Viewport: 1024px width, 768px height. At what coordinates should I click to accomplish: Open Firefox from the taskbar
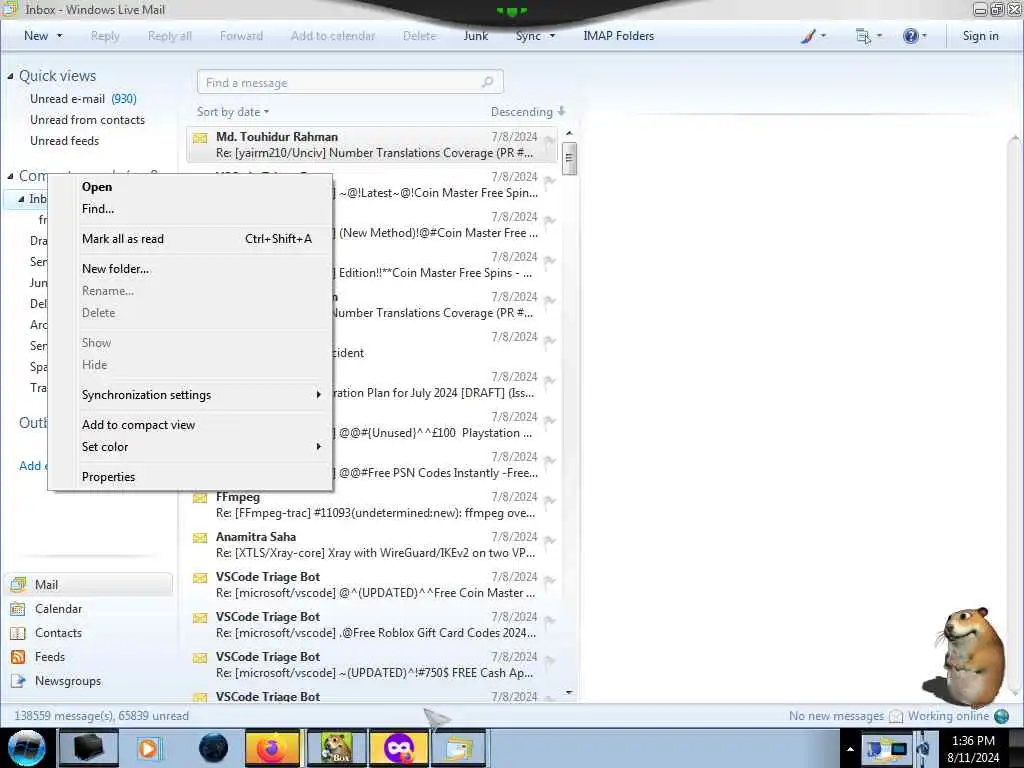pos(272,748)
